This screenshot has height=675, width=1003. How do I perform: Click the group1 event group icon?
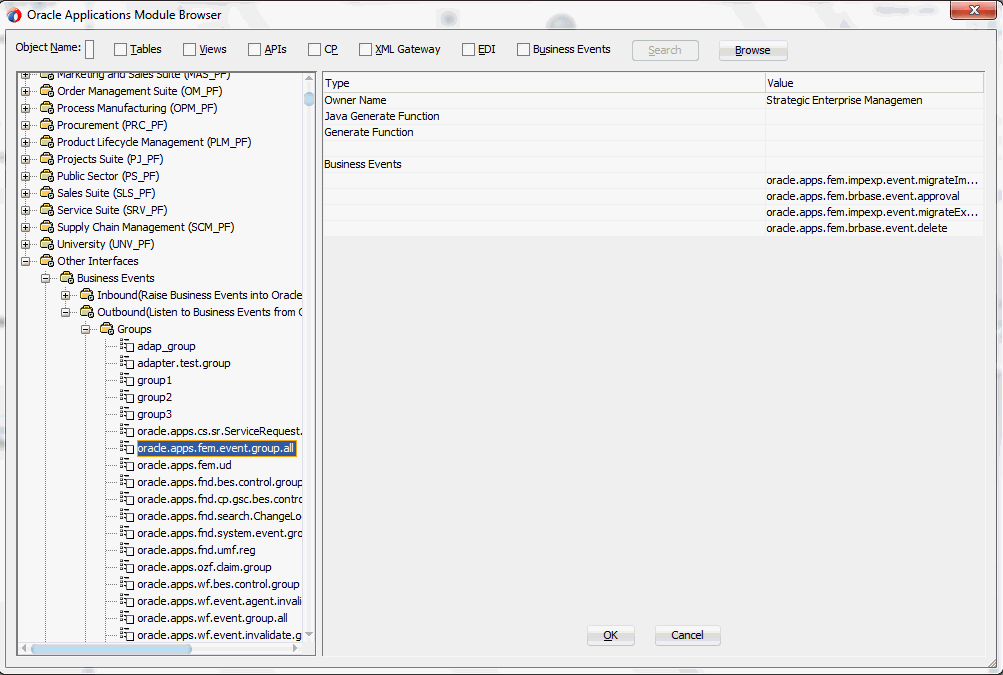coord(127,380)
